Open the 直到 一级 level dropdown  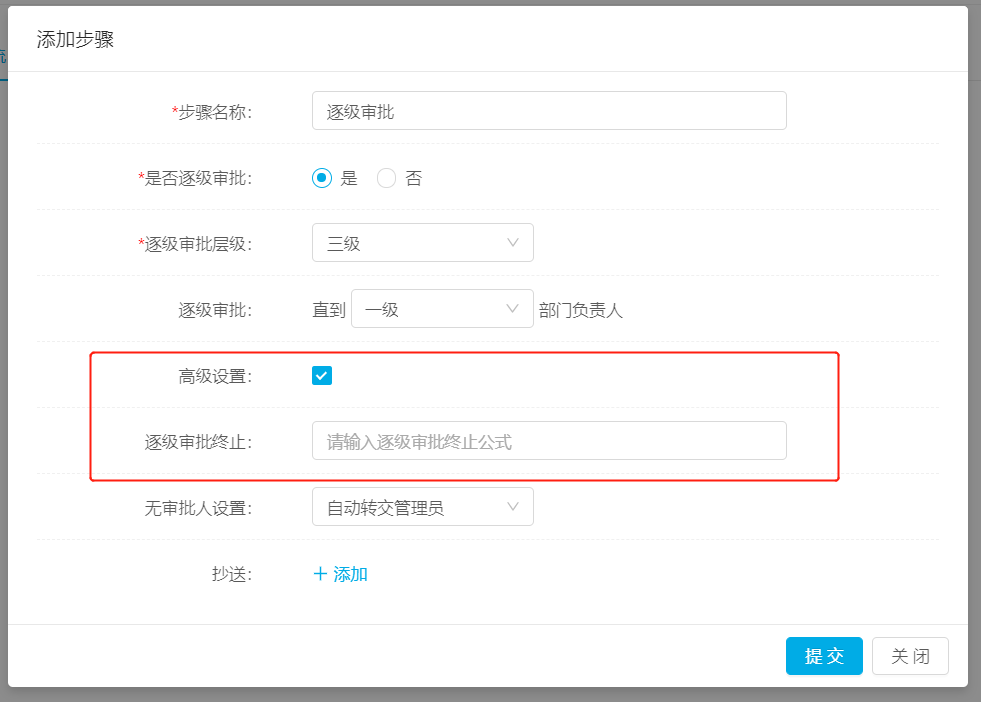(x=442, y=308)
